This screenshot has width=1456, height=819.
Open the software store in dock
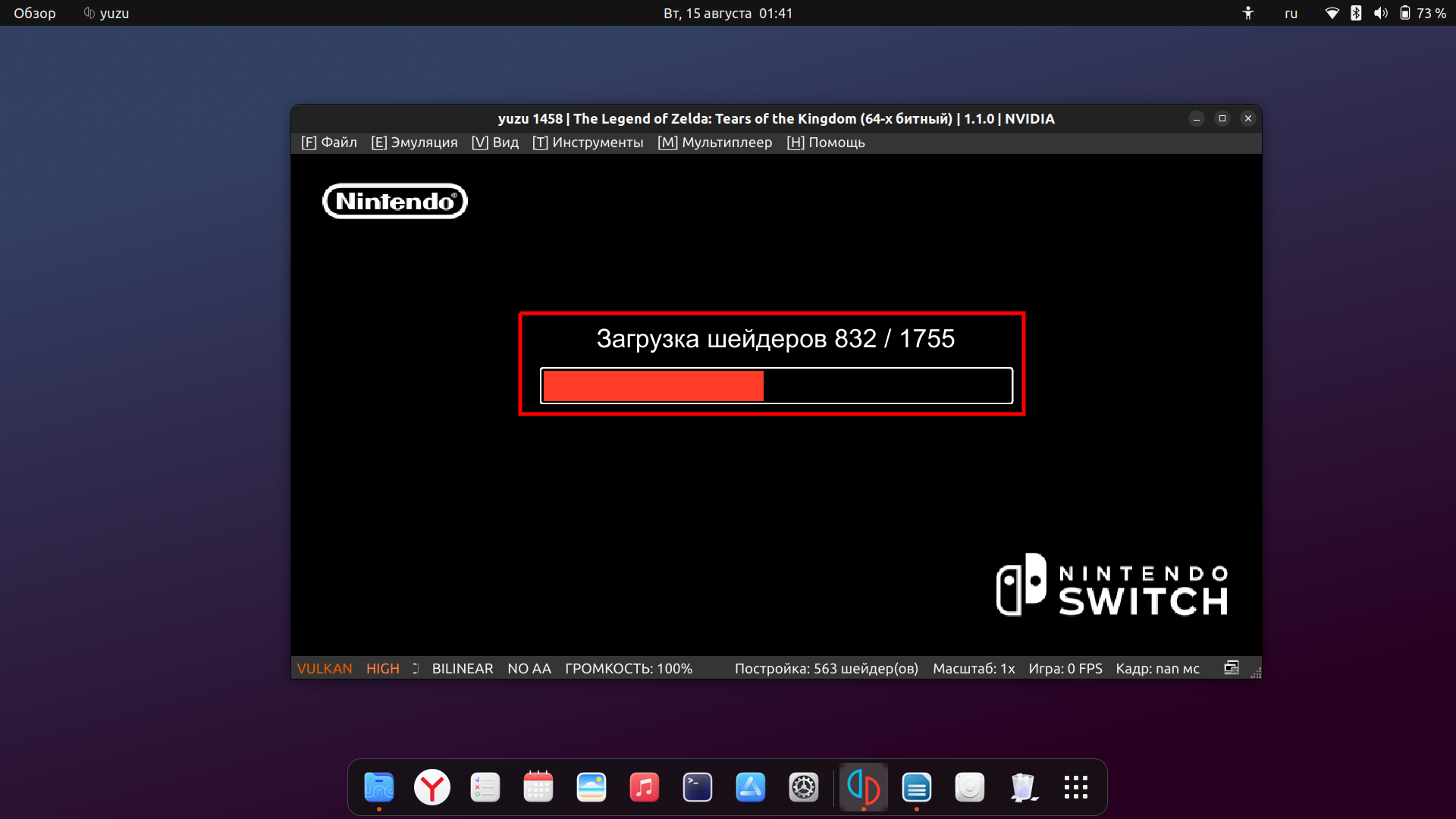pos(751,787)
